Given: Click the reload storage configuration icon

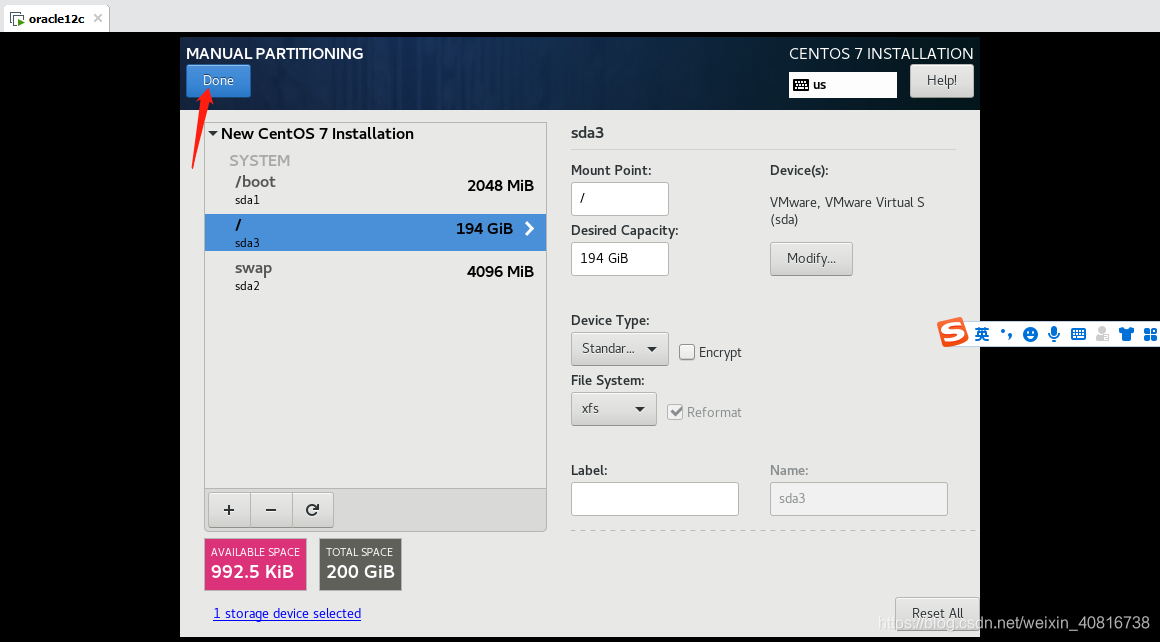Looking at the screenshot, I should coord(312,510).
